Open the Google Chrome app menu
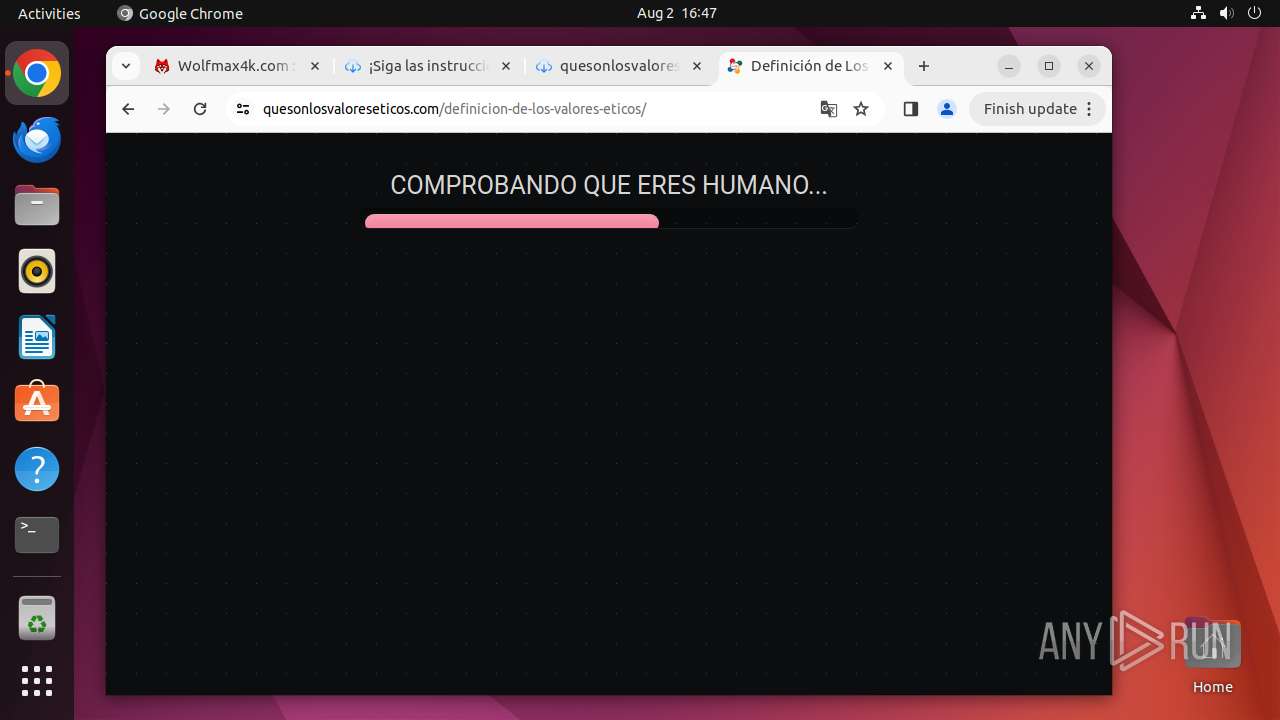Screen dimensions: 1280x720 pyautogui.click(x=181, y=13)
